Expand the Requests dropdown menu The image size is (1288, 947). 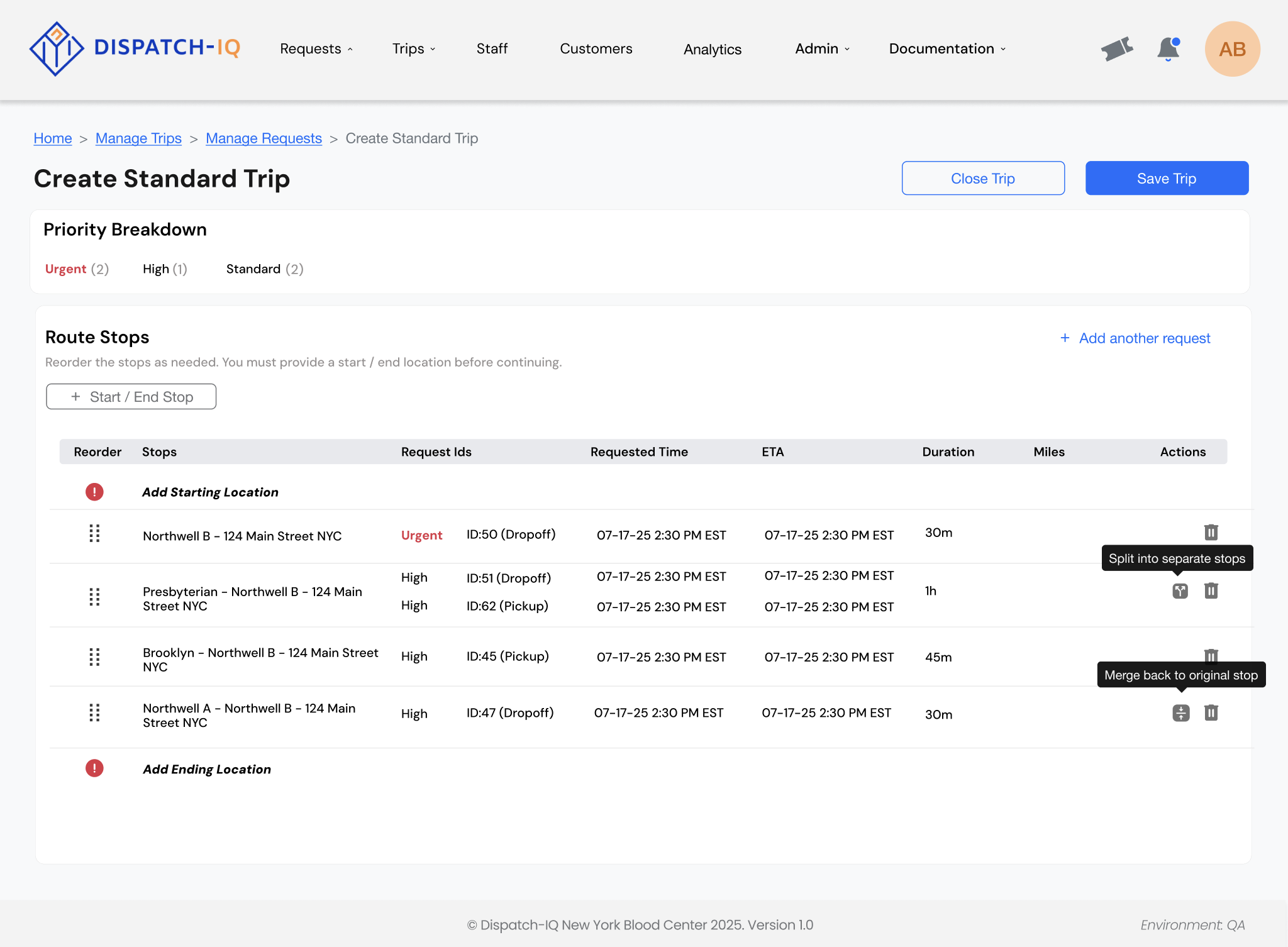coord(316,48)
